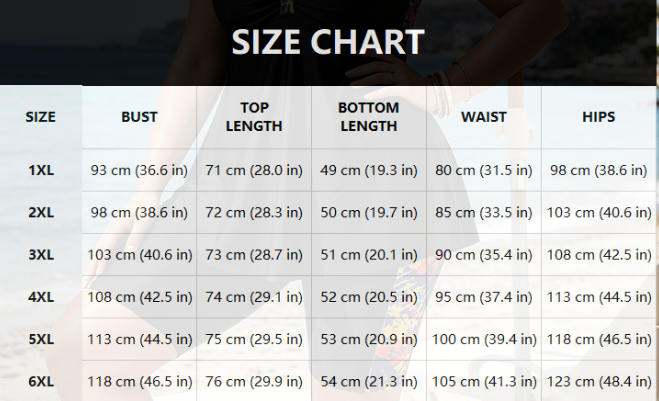
Task: Click the 105 cm (41.3 in) waist cell
Action: (x=484, y=382)
